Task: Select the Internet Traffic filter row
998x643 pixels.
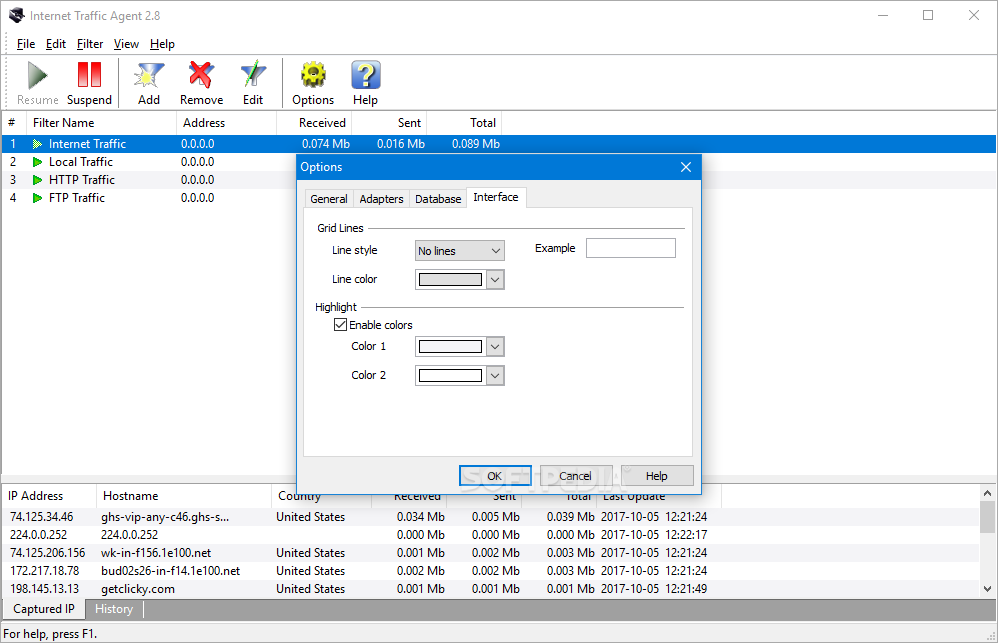Action: pyautogui.click(x=499, y=144)
